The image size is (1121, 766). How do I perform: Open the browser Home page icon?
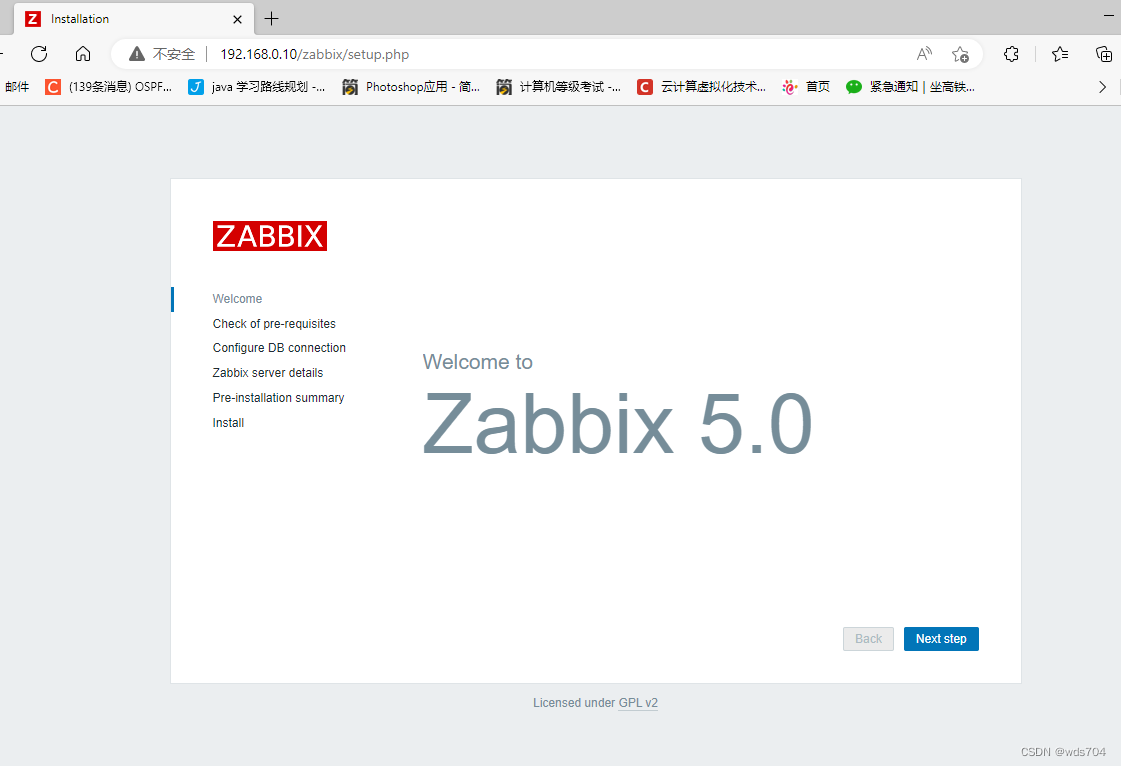tap(83, 54)
